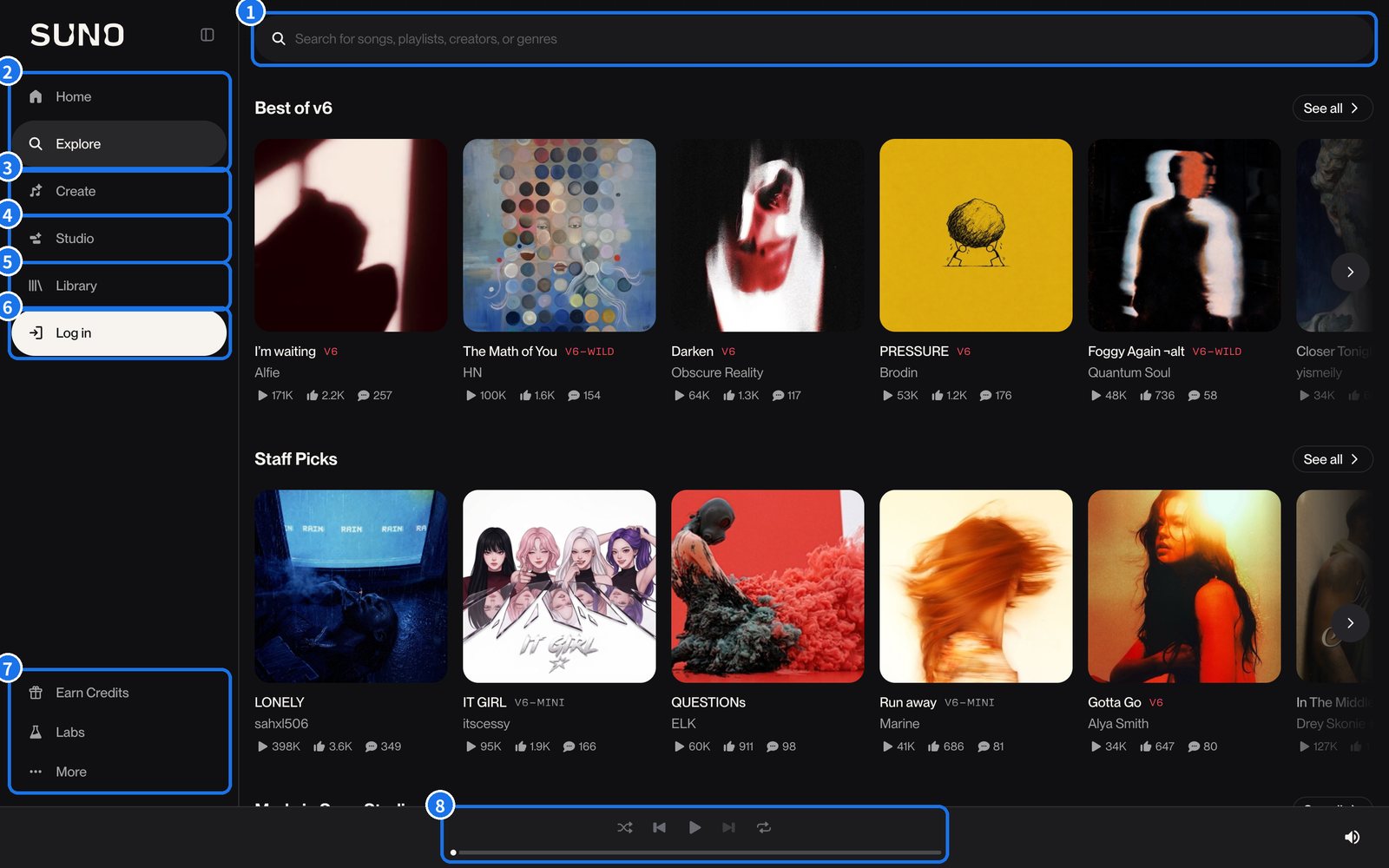This screenshot has width=1389, height=868.
Task: Open the IT GIRL cover art
Action: tap(559, 586)
